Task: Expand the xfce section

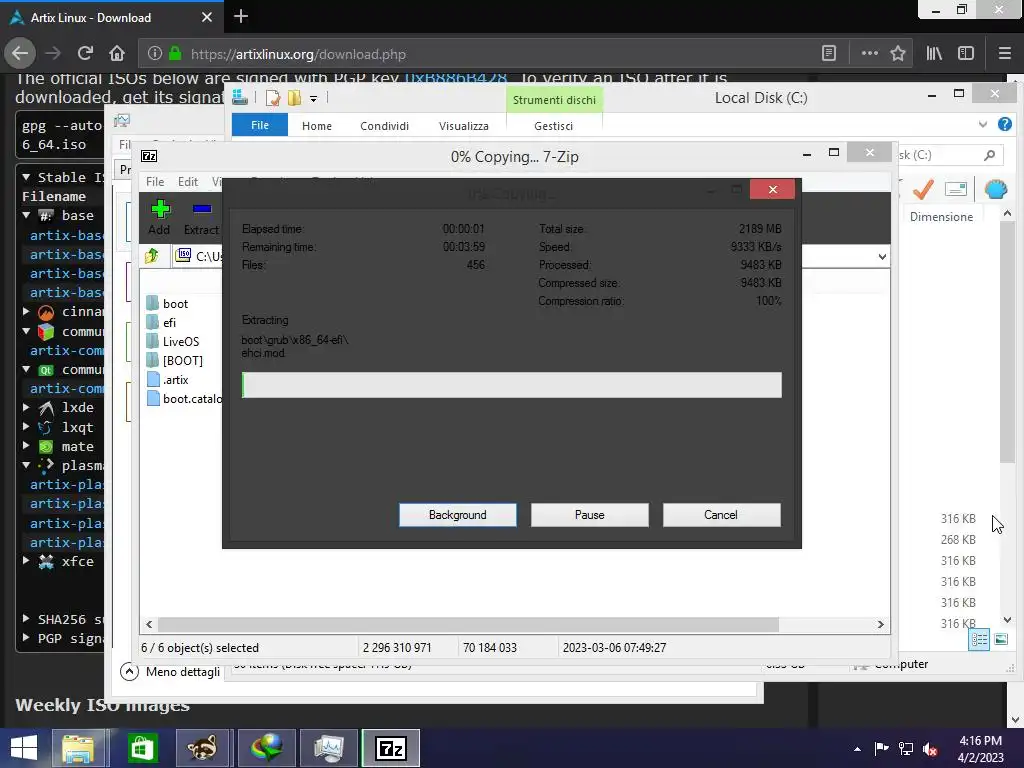Action: coord(26,560)
